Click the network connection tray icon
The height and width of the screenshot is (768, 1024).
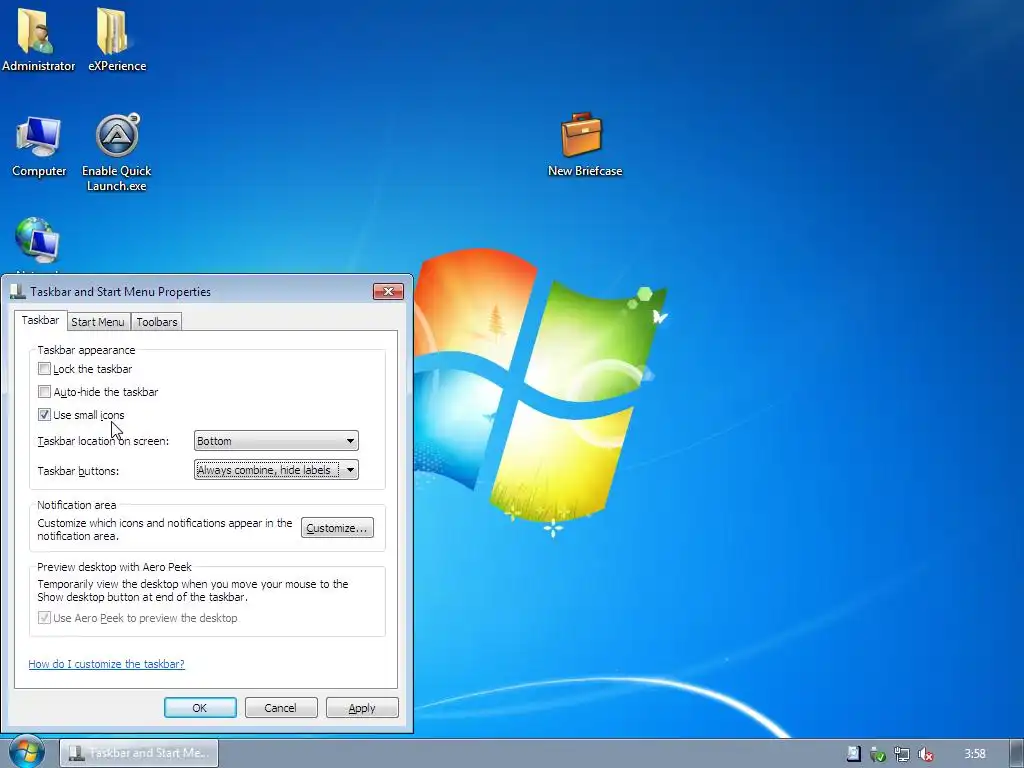tap(902, 754)
